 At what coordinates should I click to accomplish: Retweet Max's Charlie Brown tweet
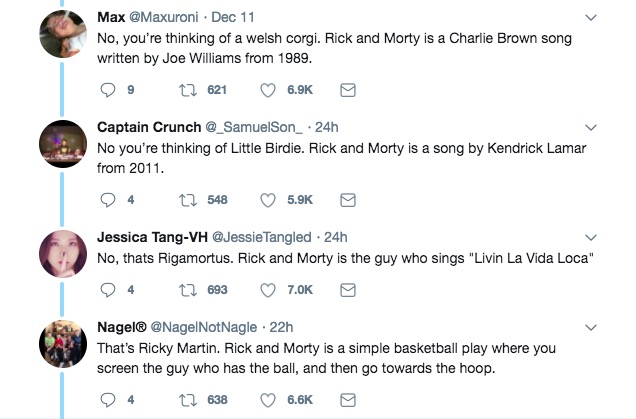[186, 90]
